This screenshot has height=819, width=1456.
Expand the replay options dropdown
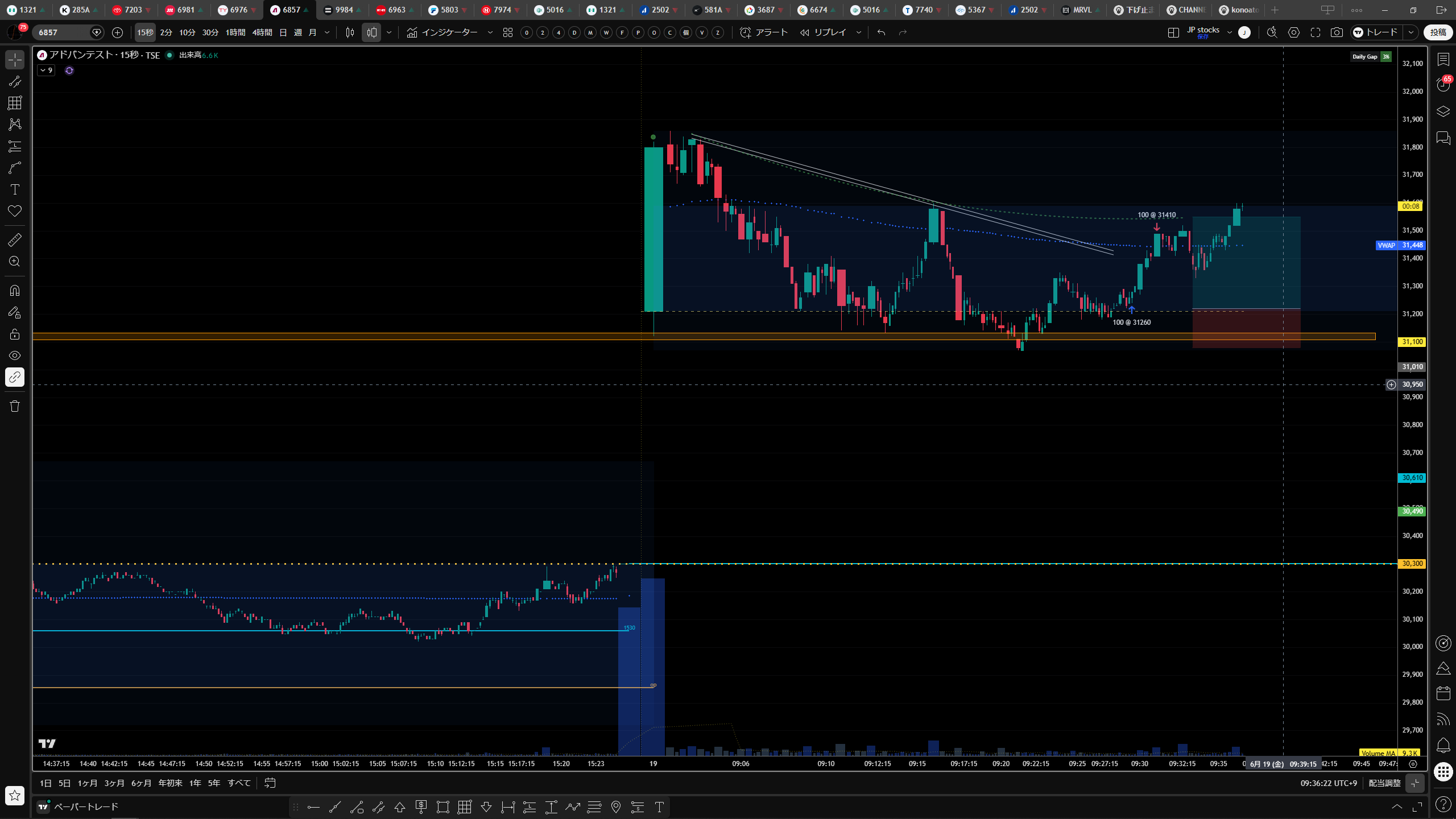click(x=859, y=32)
